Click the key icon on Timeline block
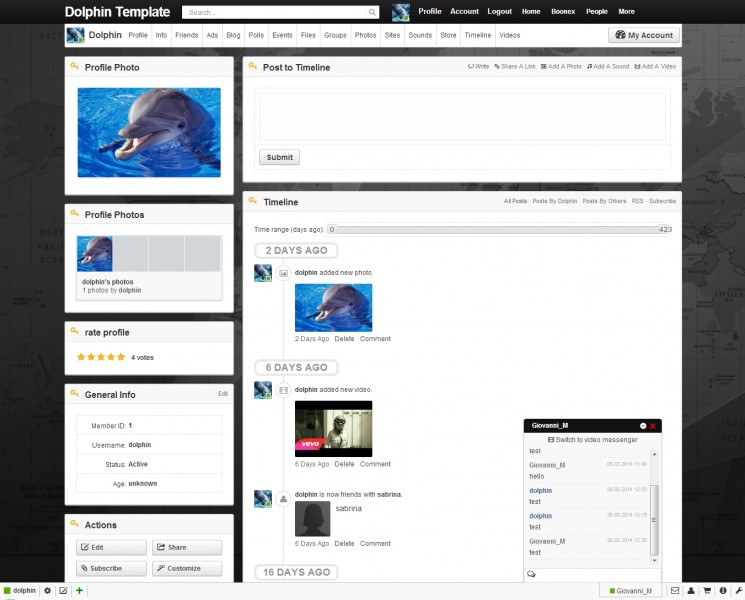Image resolution: width=745 pixels, height=600 pixels. click(x=253, y=201)
